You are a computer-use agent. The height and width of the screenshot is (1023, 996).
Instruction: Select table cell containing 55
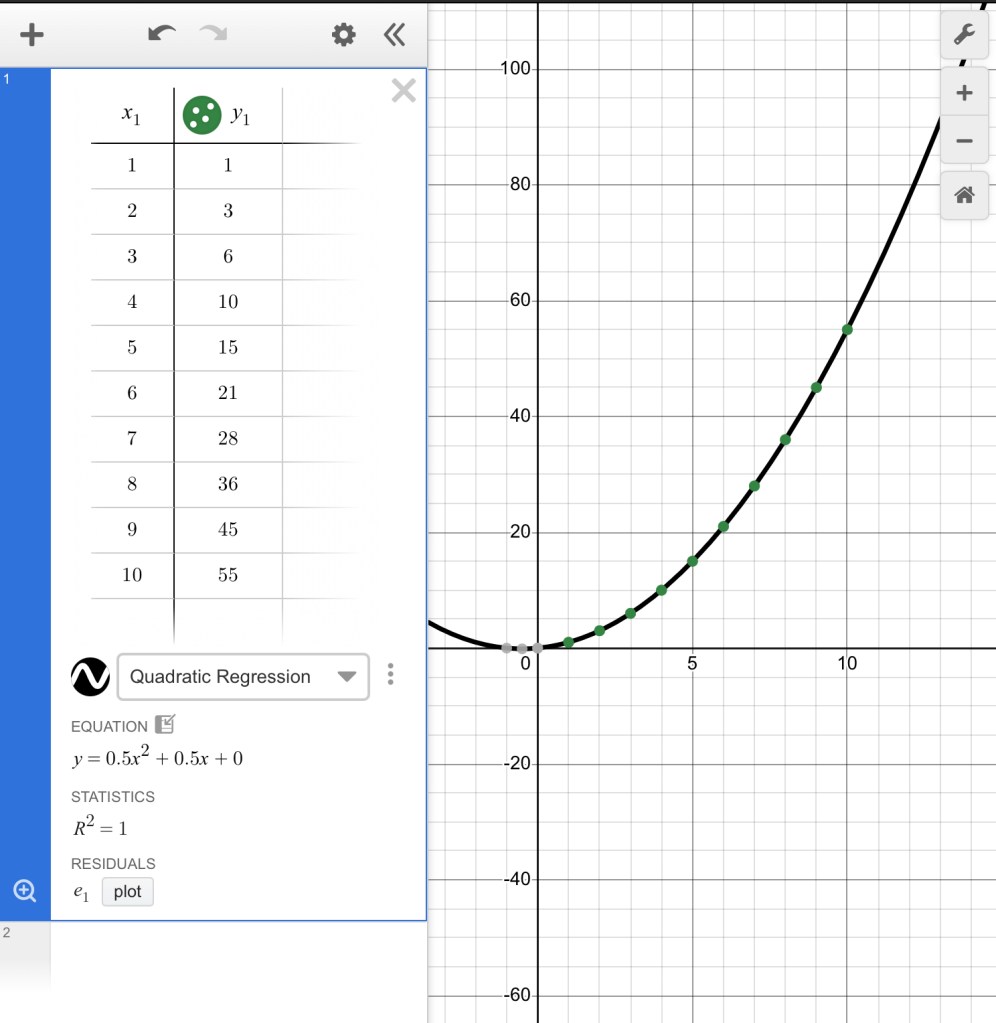(x=228, y=575)
